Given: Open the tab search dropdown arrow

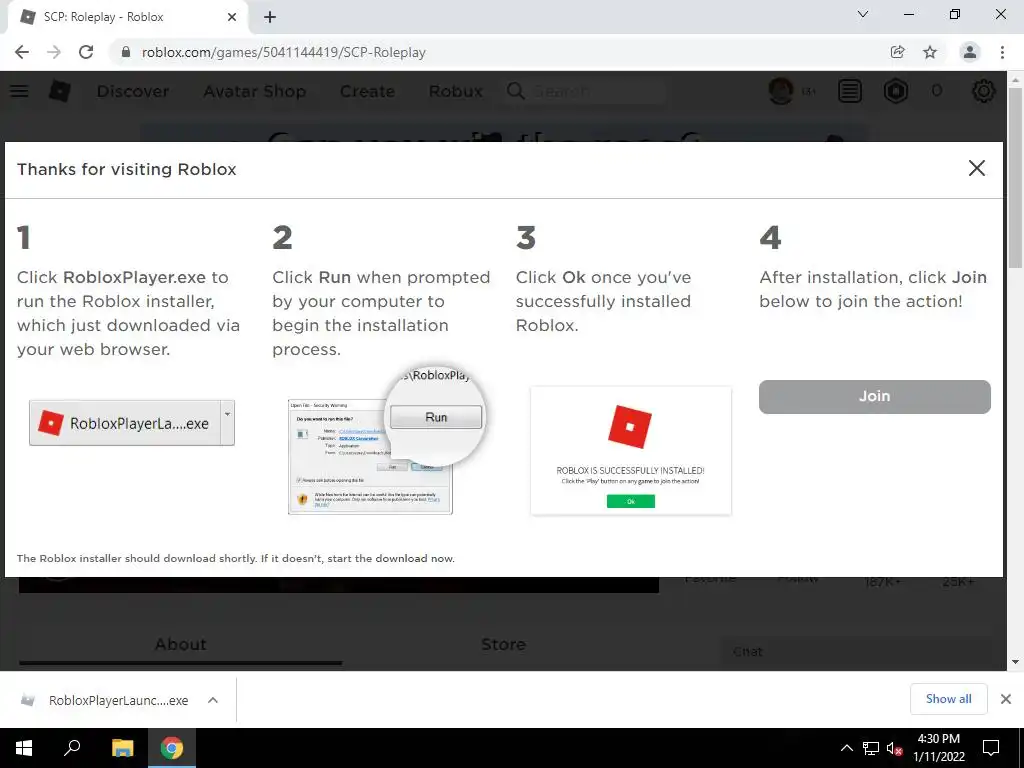Looking at the screenshot, I should click(863, 14).
